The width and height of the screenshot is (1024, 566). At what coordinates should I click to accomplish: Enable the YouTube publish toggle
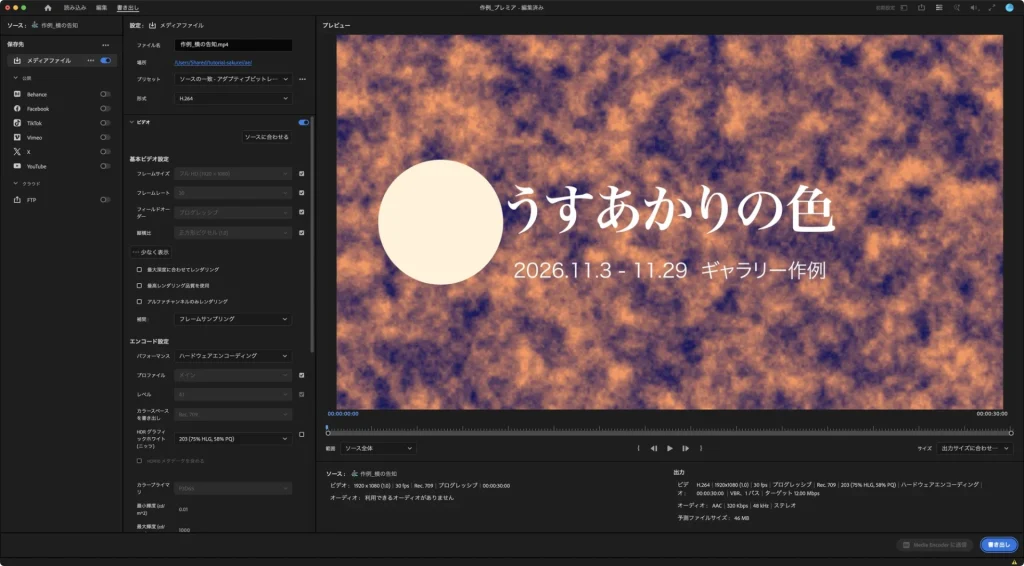[105, 166]
